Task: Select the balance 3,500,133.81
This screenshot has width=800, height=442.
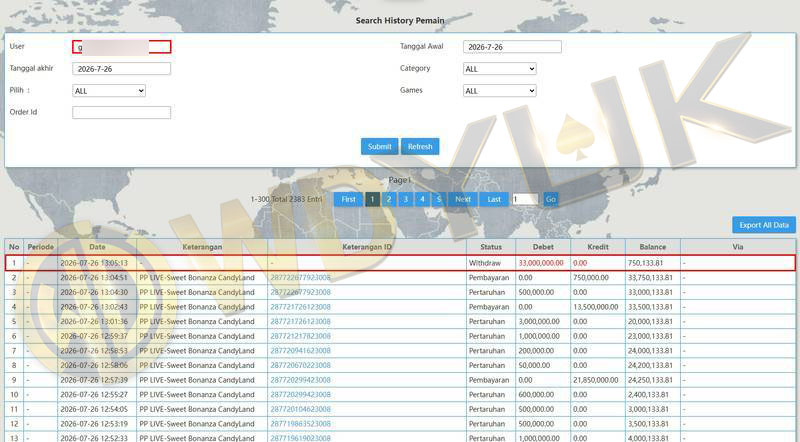Action: point(648,424)
